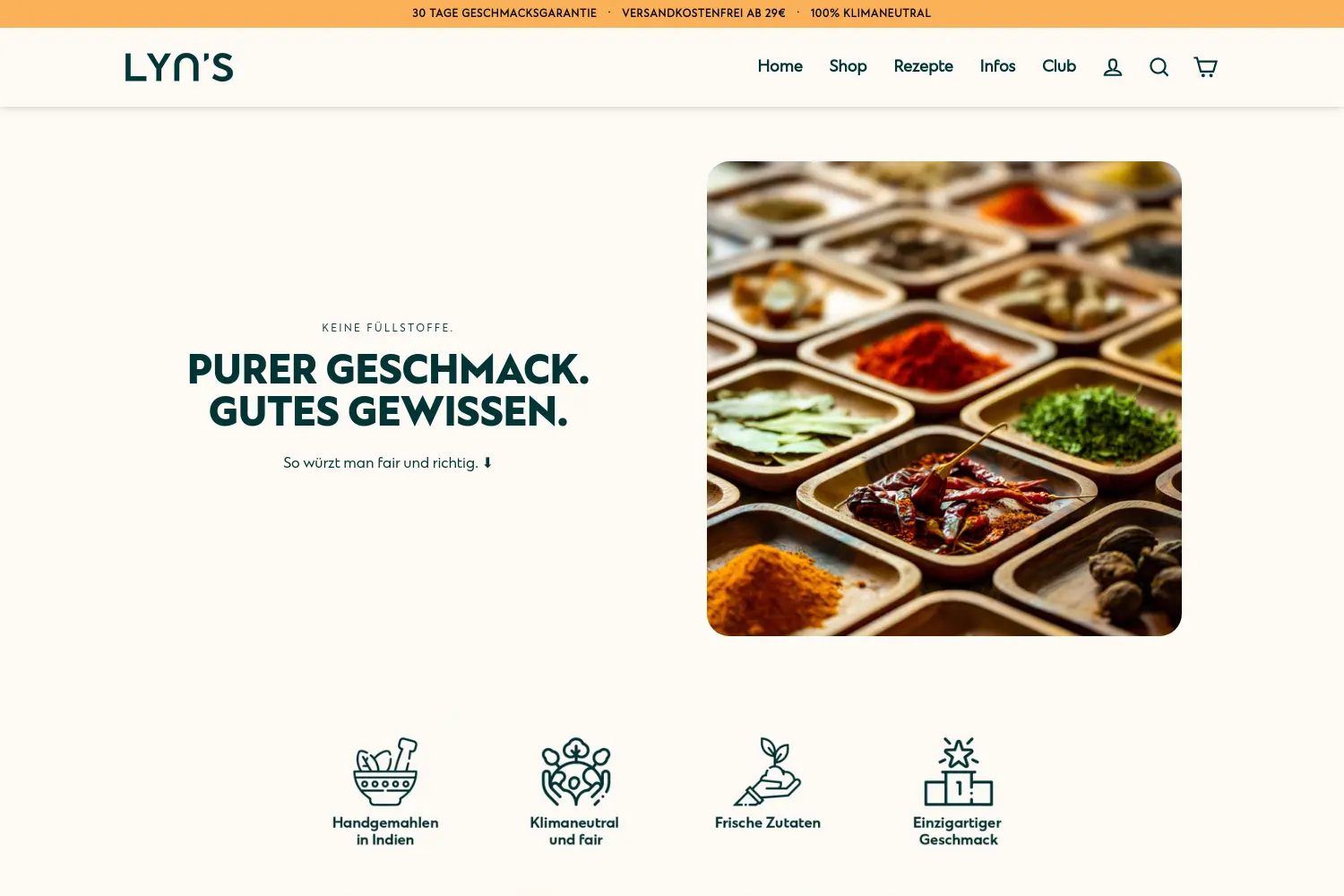
Task: Click the mortar and pestle icon
Action: coord(385,771)
